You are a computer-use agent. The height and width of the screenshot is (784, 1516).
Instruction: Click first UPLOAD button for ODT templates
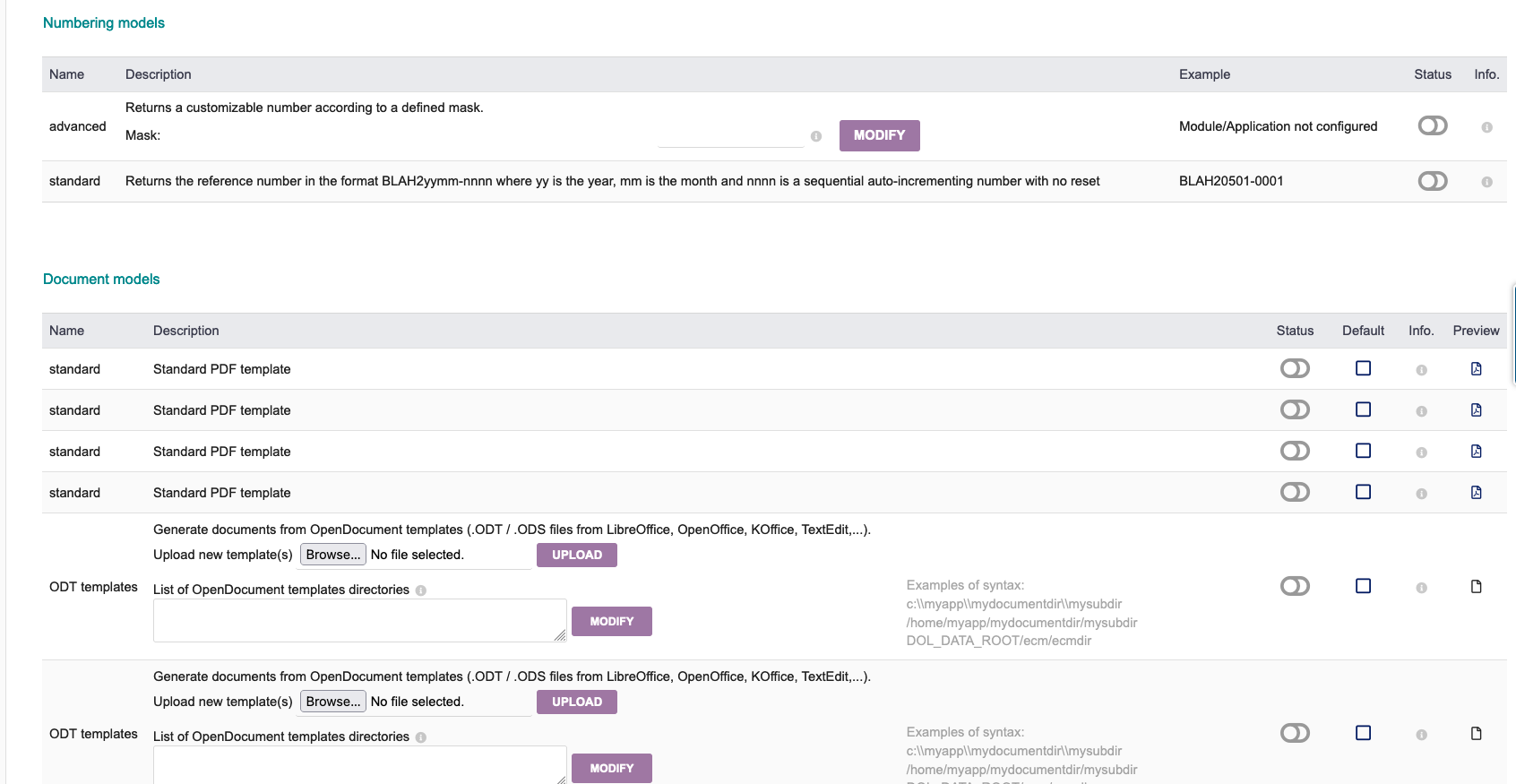click(576, 556)
